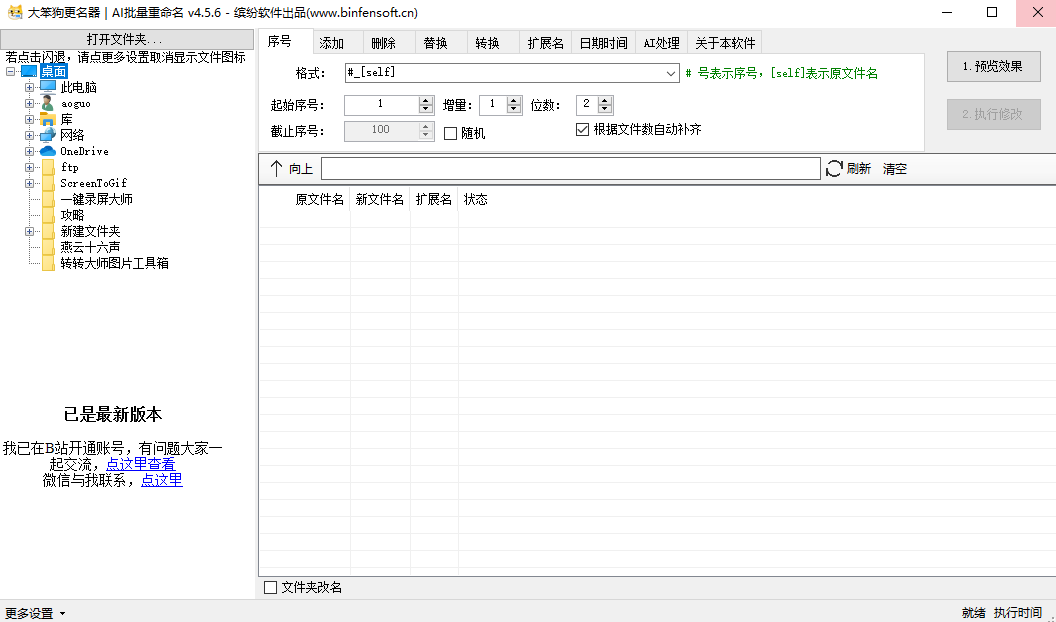Click the This PC computer icon
Viewport: 1056px width, 622px height.
pos(47,87)
